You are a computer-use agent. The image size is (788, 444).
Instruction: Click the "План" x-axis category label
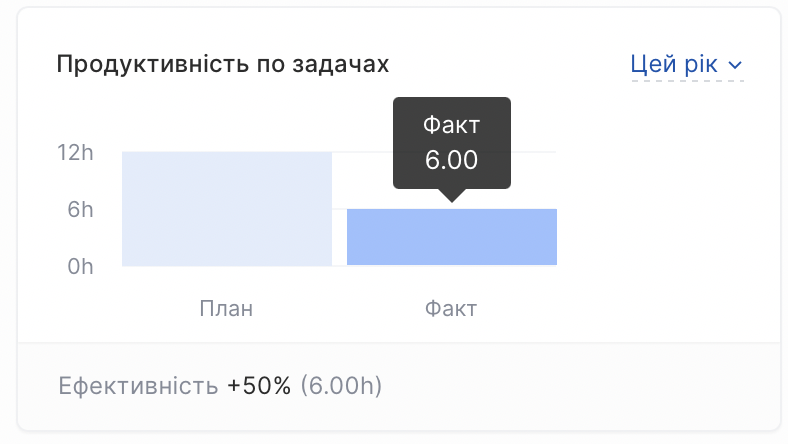point(226,308)
